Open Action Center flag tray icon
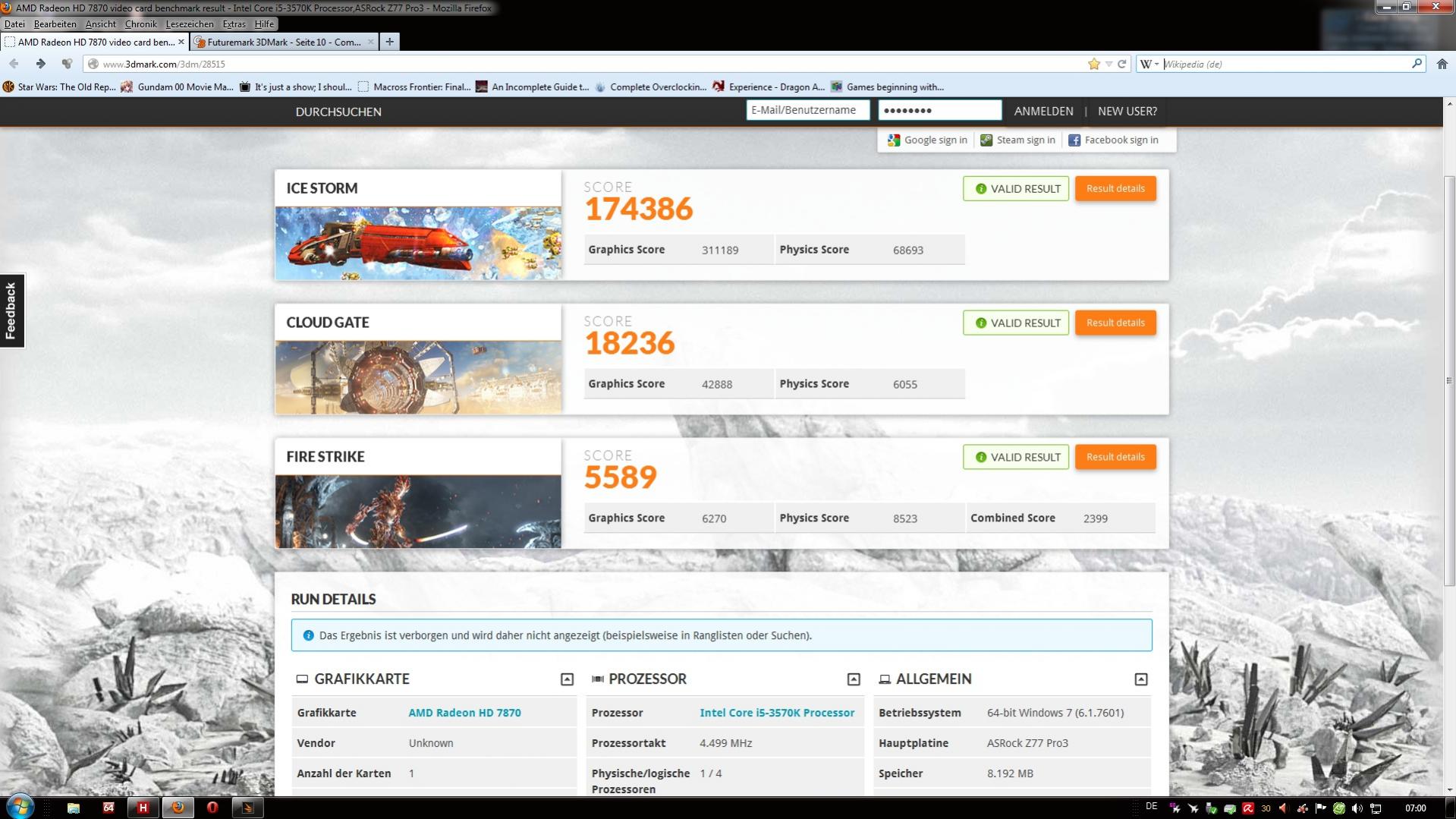Image resolution: width=1456 pixels, height=819 pixels. click(x=1320, y=808)
